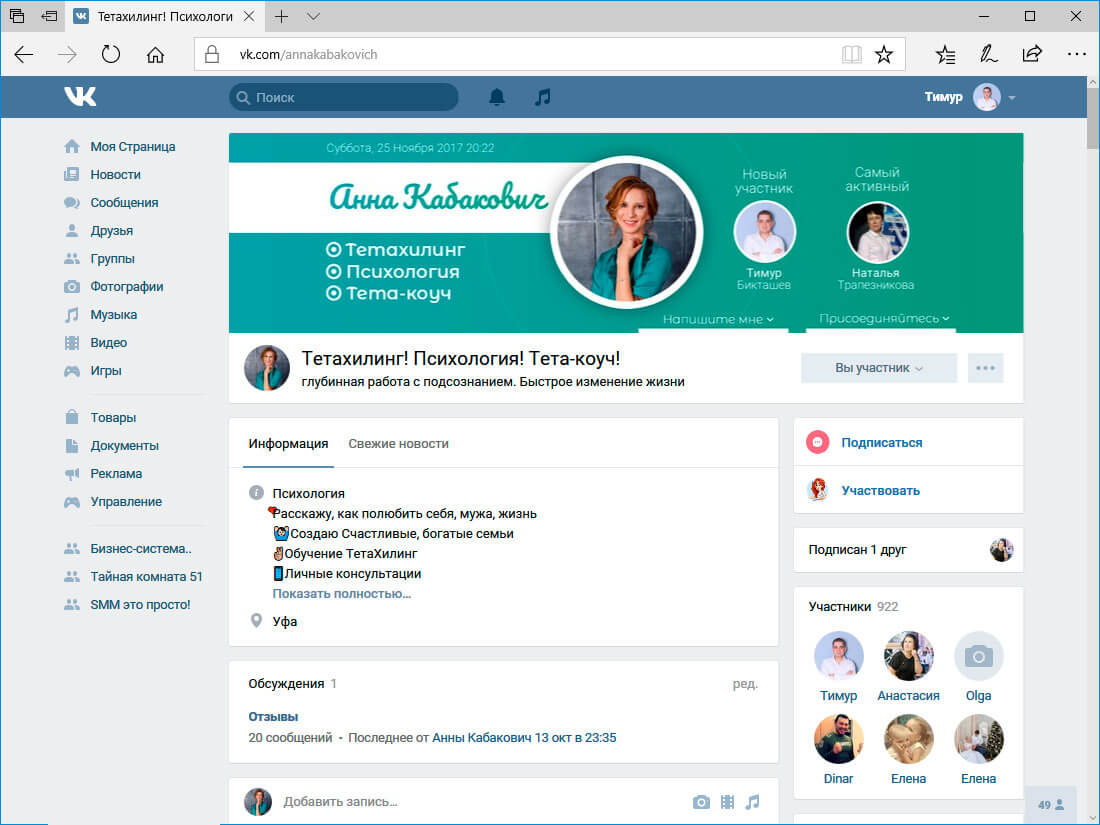
Task: Open the Участники members list
Action: pyautogui.click(x=840, y=606)
